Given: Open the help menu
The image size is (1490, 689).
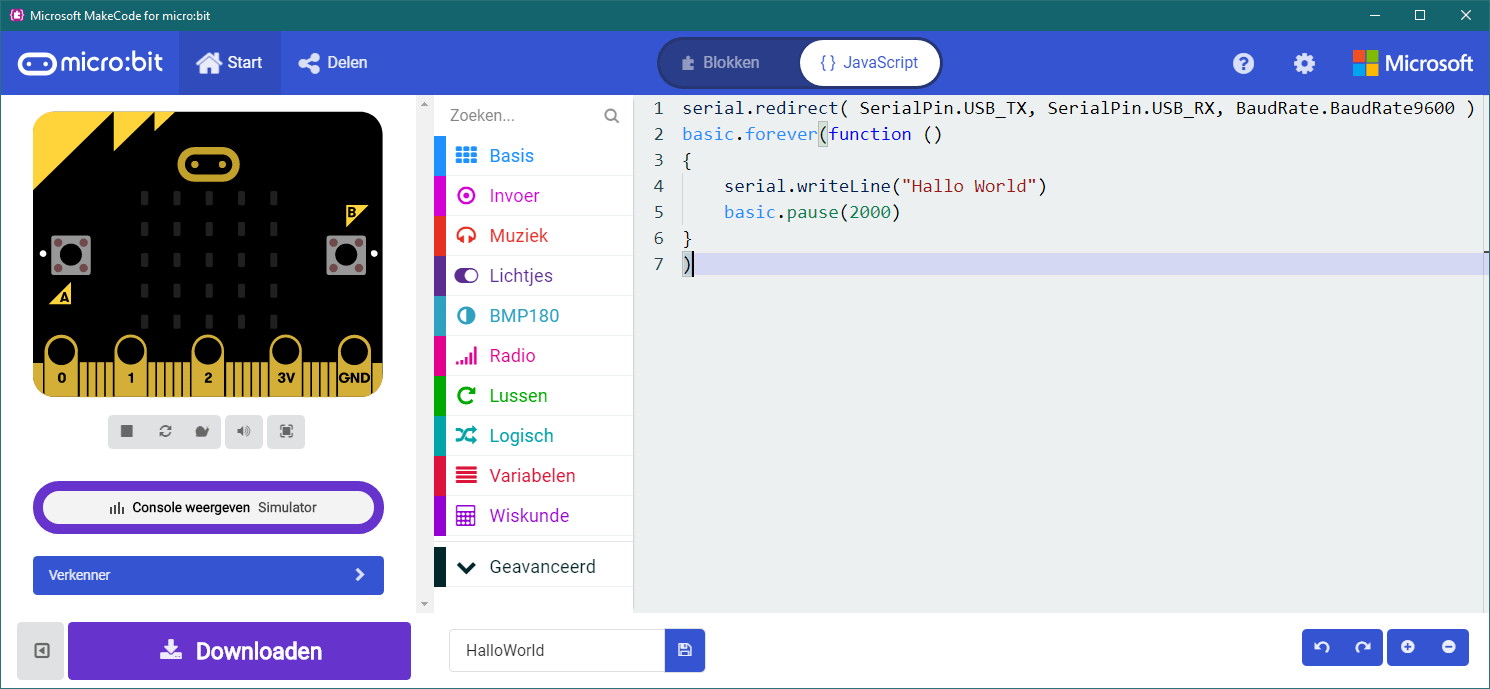Looking at the screenshot, I should [x=1243, y=63].
